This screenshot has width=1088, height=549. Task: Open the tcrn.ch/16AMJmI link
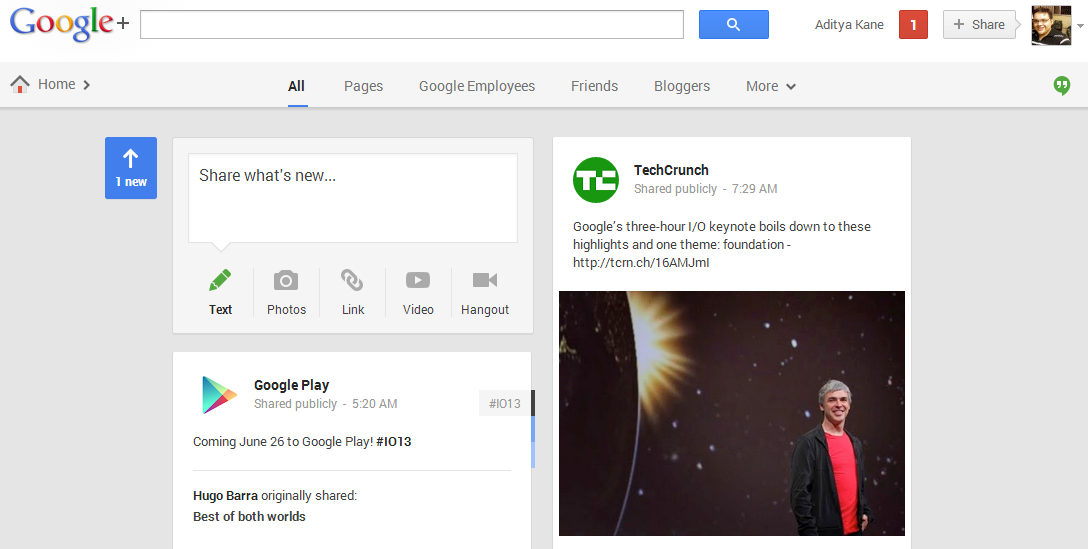click(641, 262)
